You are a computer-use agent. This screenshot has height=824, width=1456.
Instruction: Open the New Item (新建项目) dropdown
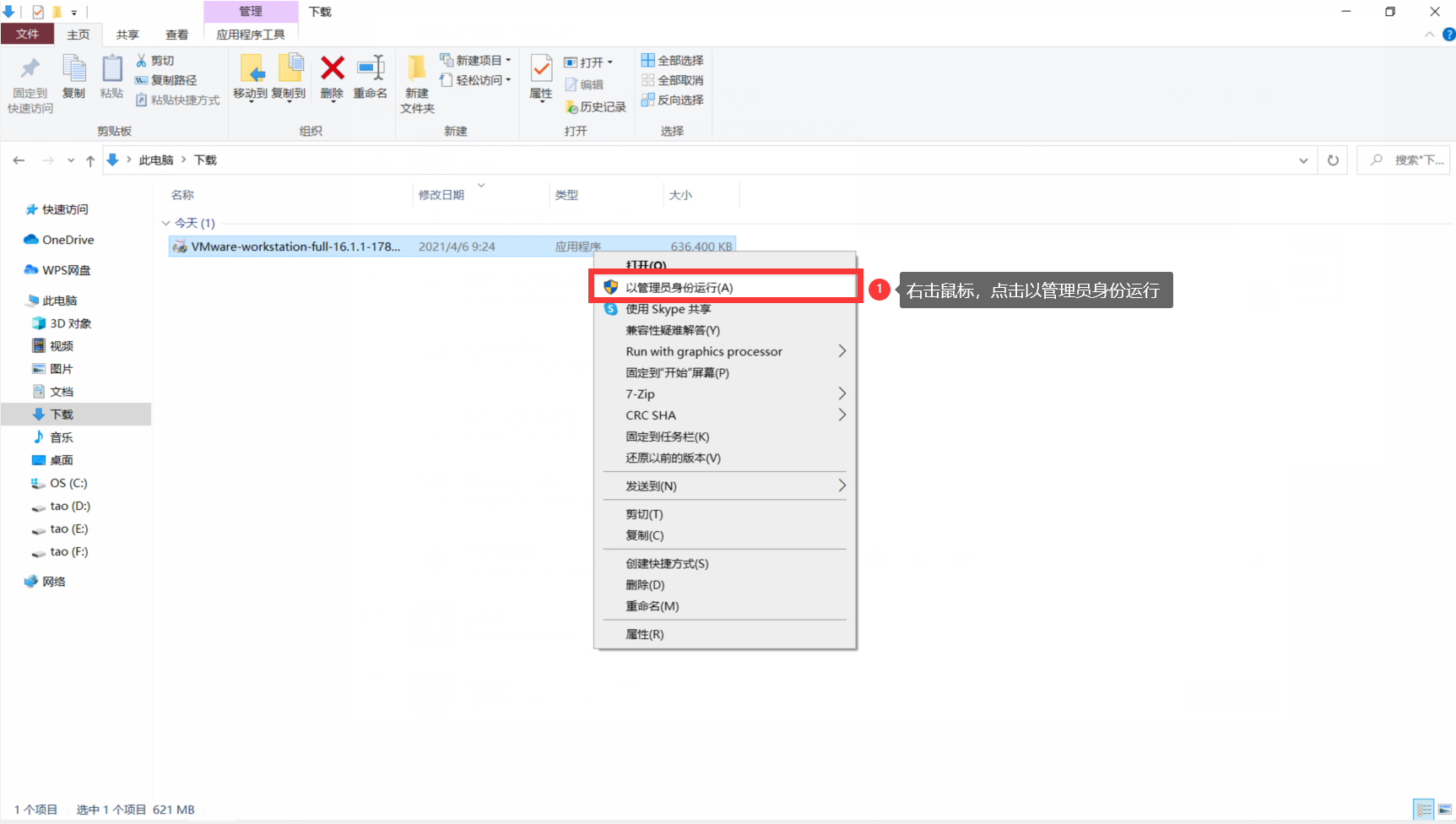tap(476, 61)
